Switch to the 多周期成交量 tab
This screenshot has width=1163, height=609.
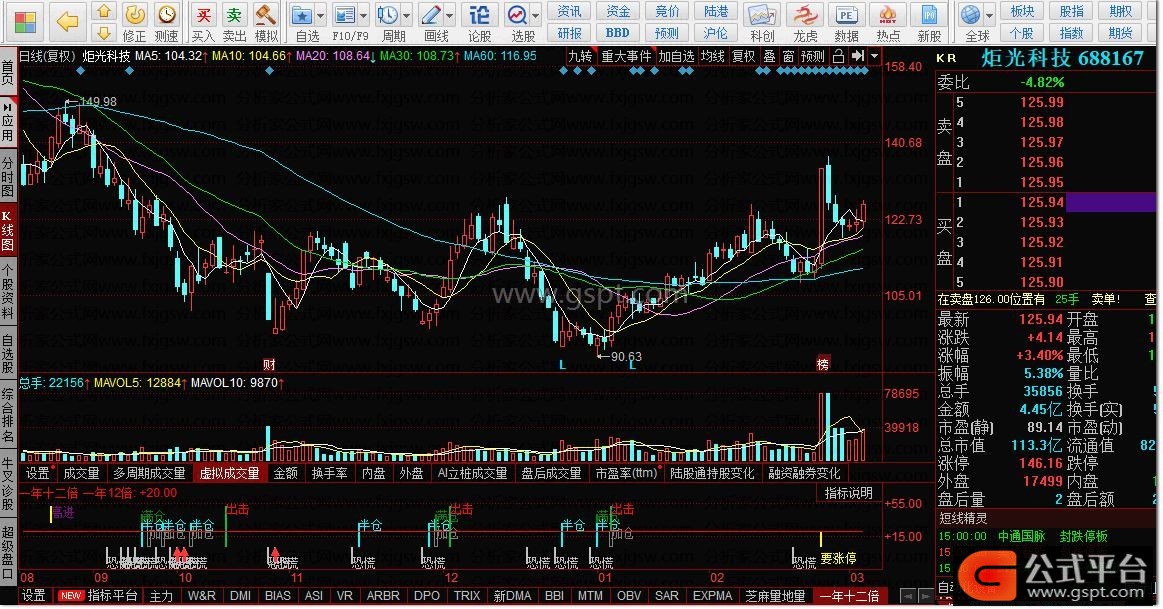[149, 473]
